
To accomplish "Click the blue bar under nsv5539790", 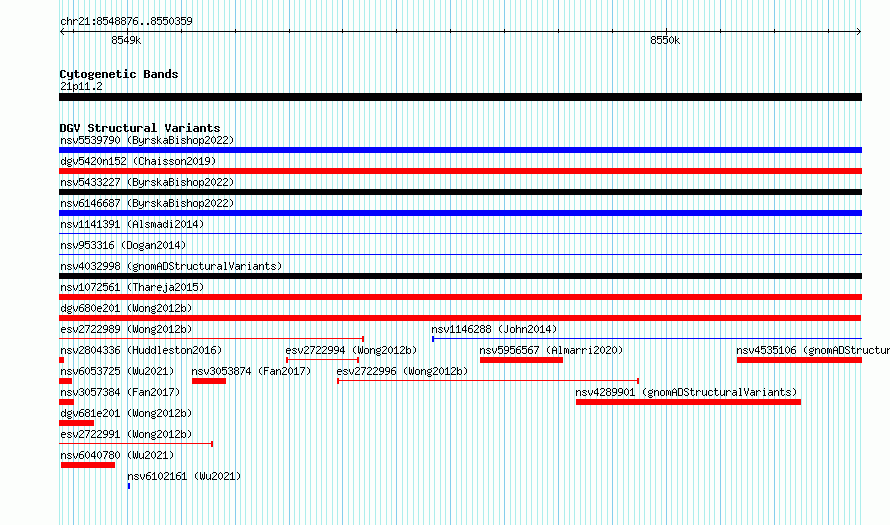I will 460,150.
